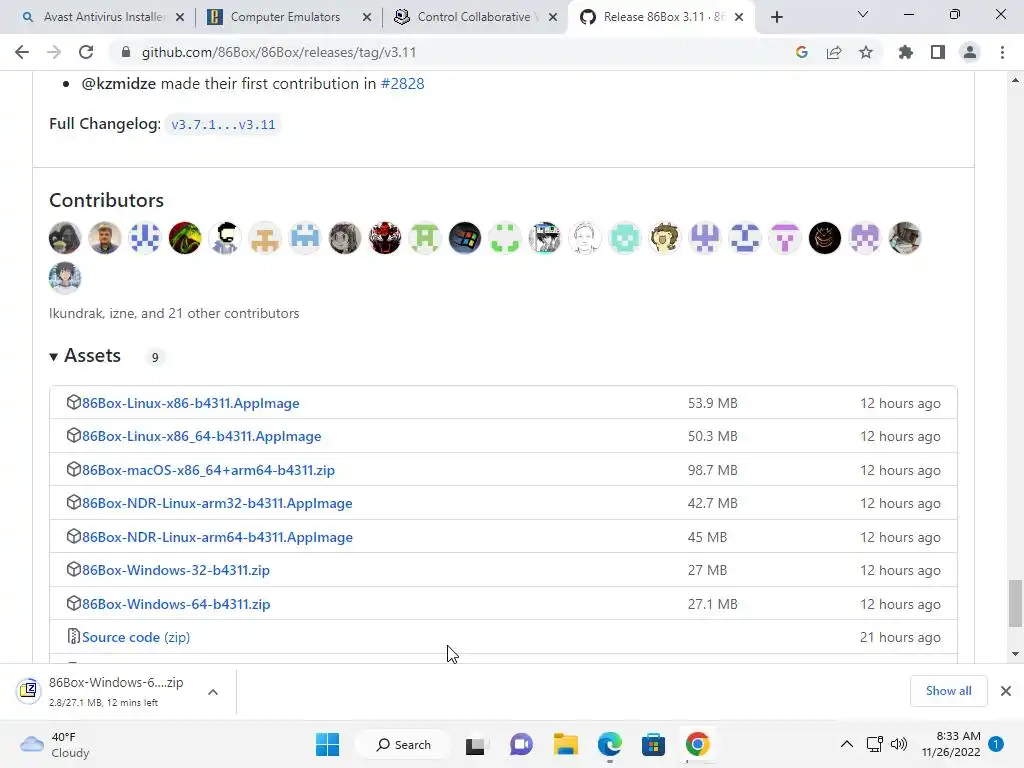Download 86Box-Windows-32-b4311.zip
Screen dimensions: 1024x768
[x=176, y=570]
